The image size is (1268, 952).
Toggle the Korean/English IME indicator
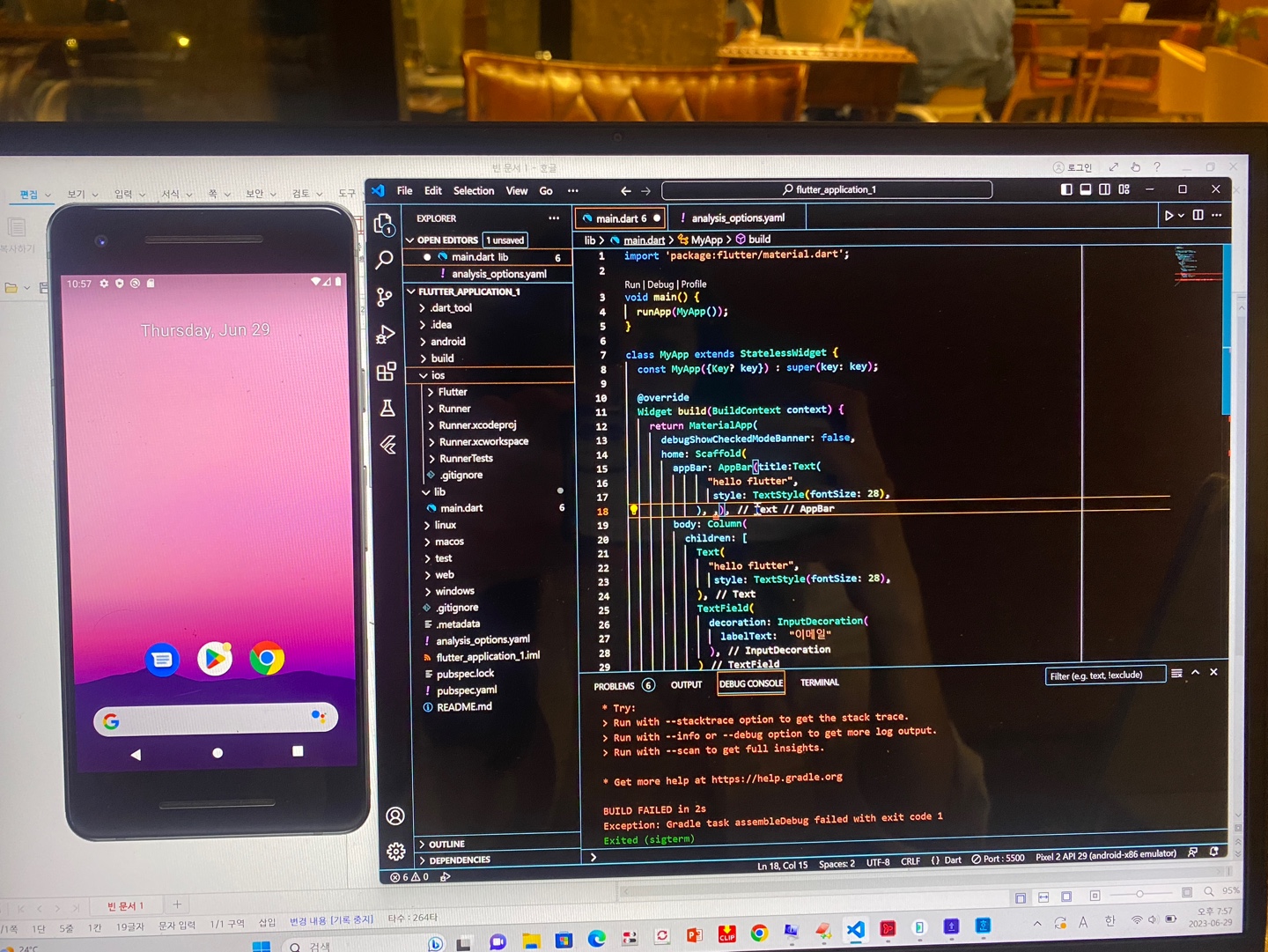[1109, 921]
